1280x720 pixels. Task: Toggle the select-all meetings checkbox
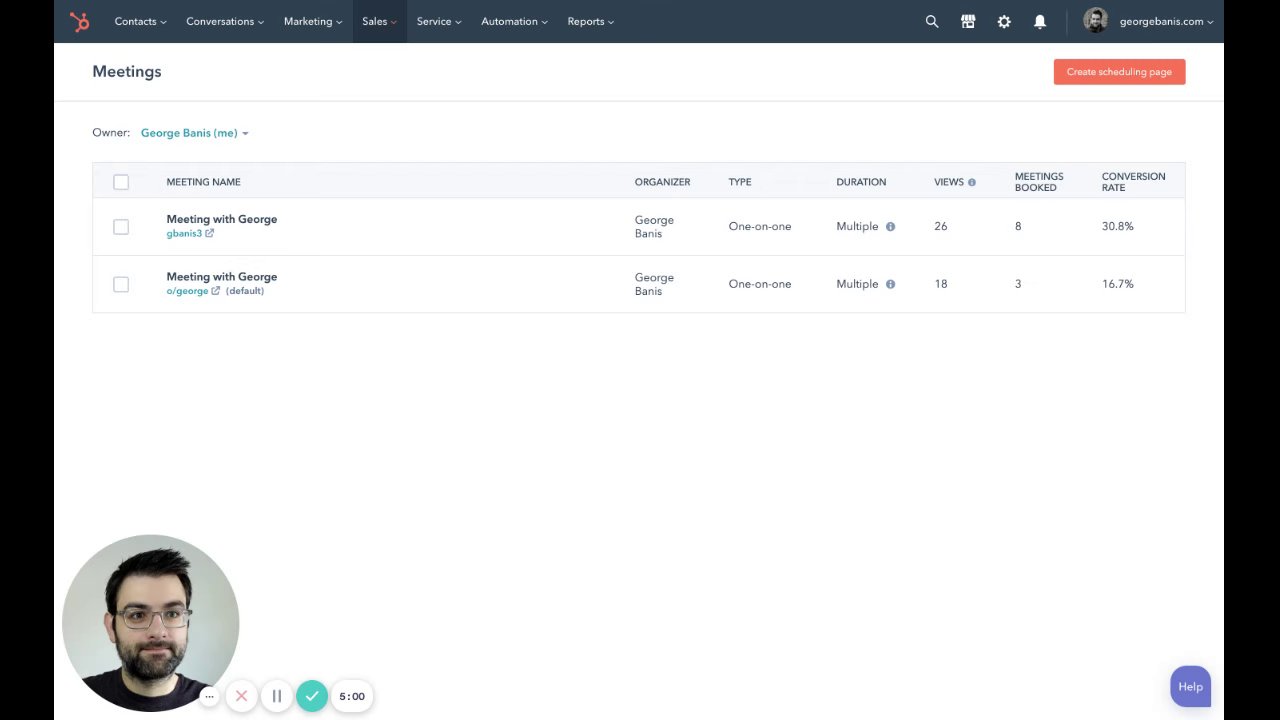pos(121,182)
